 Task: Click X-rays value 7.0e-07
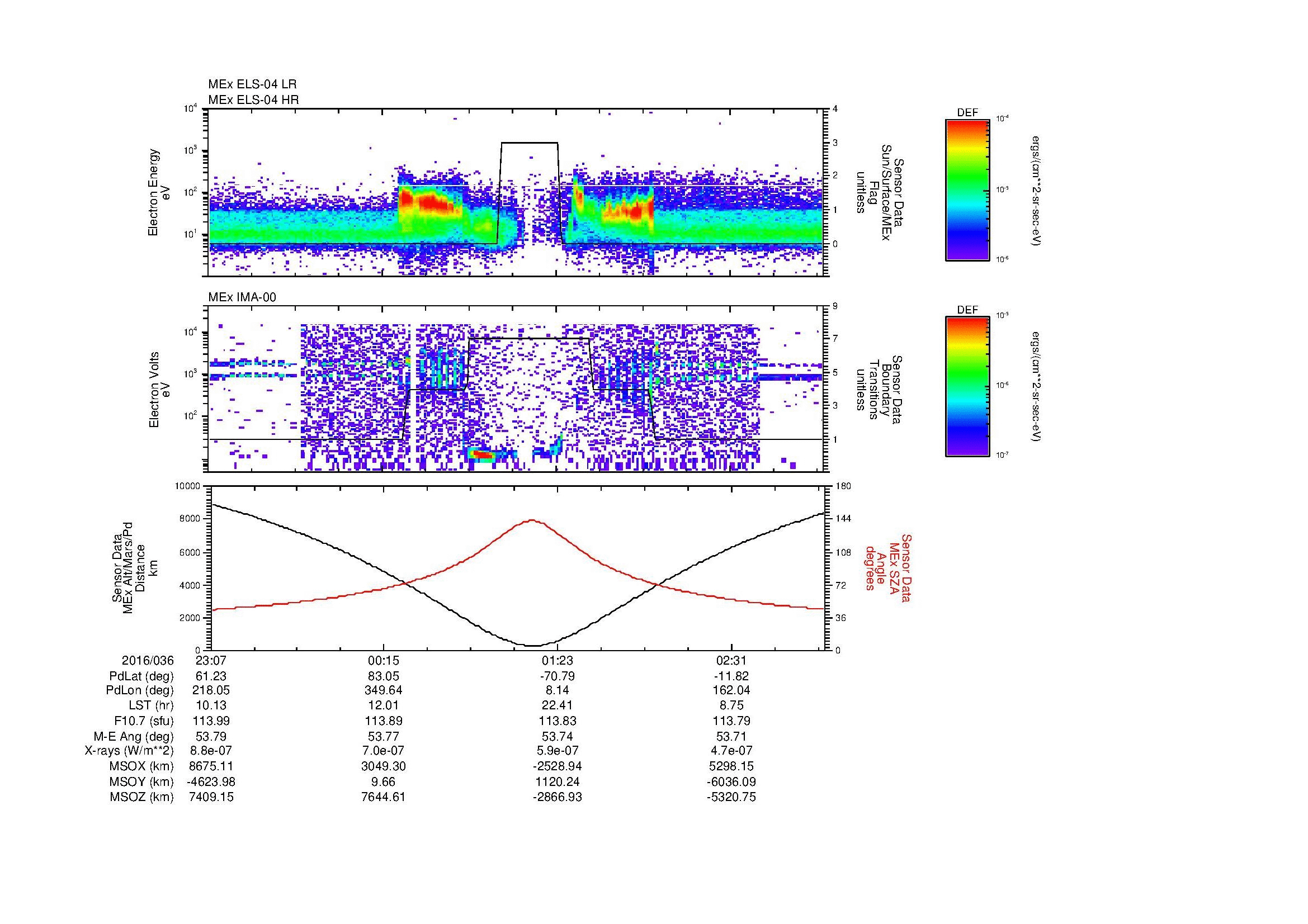click(385, 751)
